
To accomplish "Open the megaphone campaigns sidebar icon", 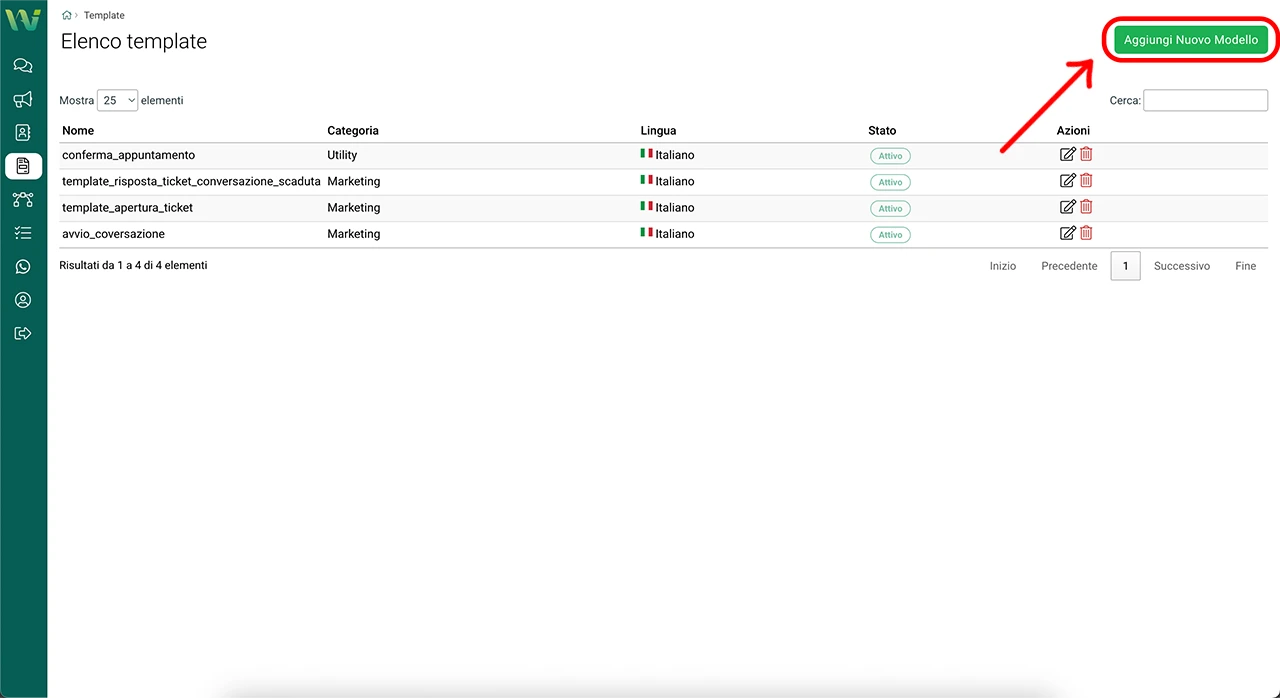I will (23, 99).
